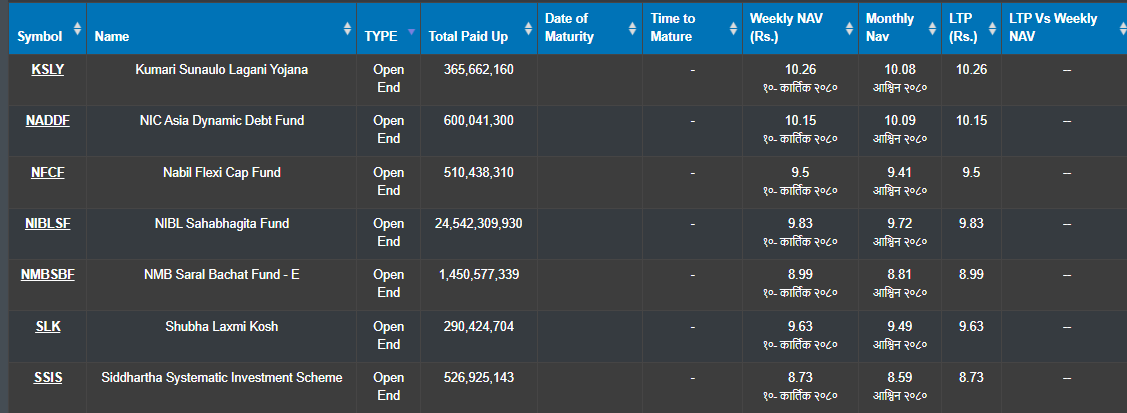Viewport: 1127px width, 413px height.
Task: Click monthly NAV value 10.09
Action: [x=900, y=121]
